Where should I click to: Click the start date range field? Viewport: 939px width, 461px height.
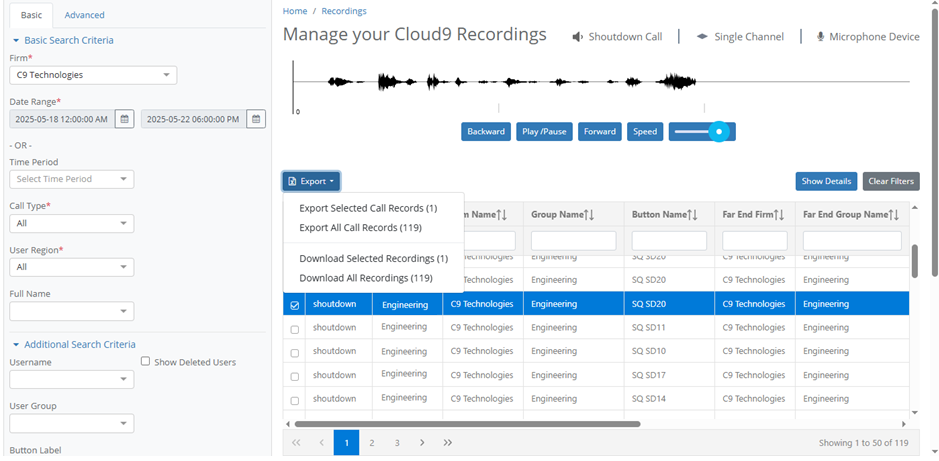(x=62, y=119)
